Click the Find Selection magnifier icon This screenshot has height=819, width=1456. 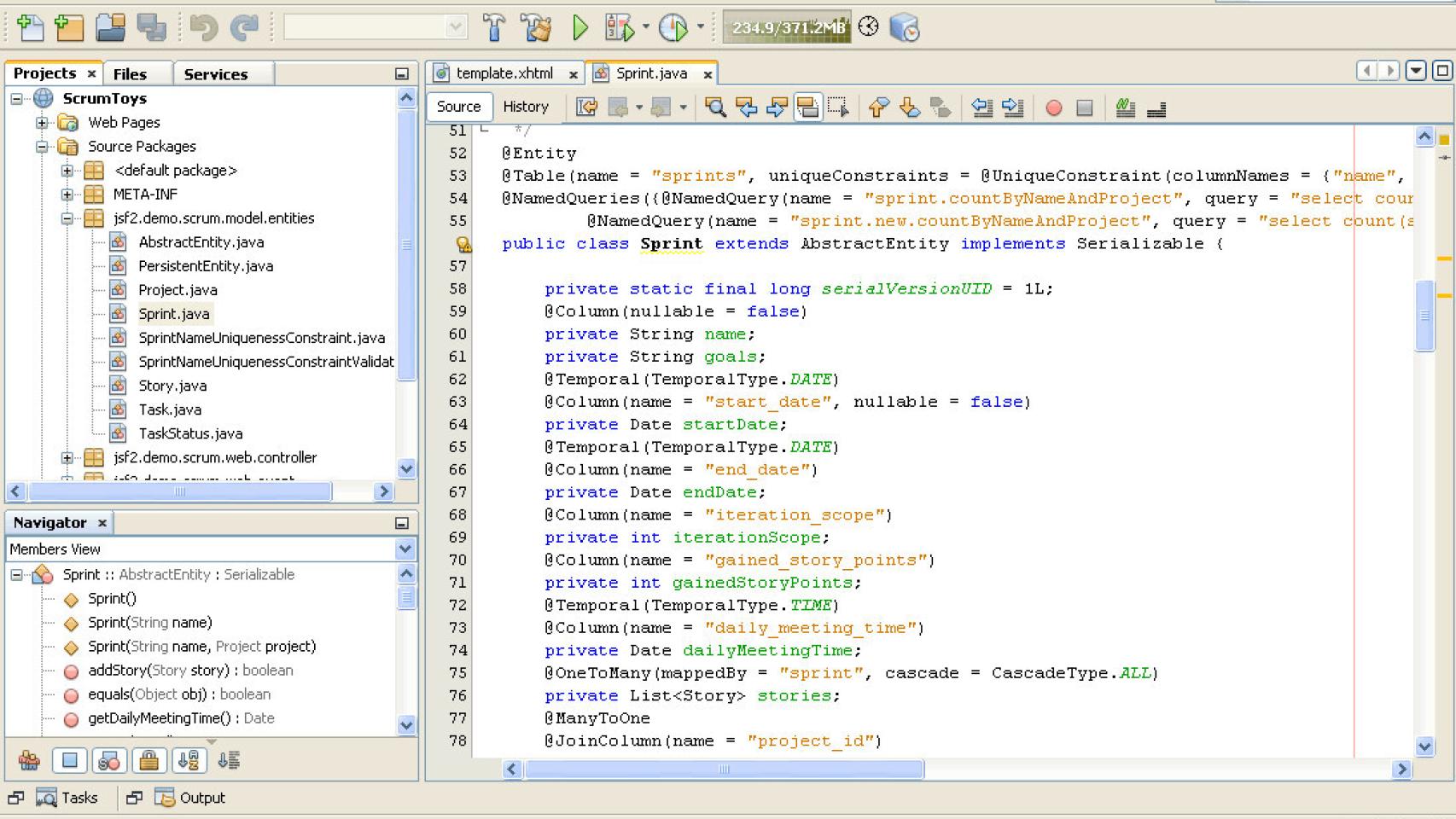coord(715,107)
